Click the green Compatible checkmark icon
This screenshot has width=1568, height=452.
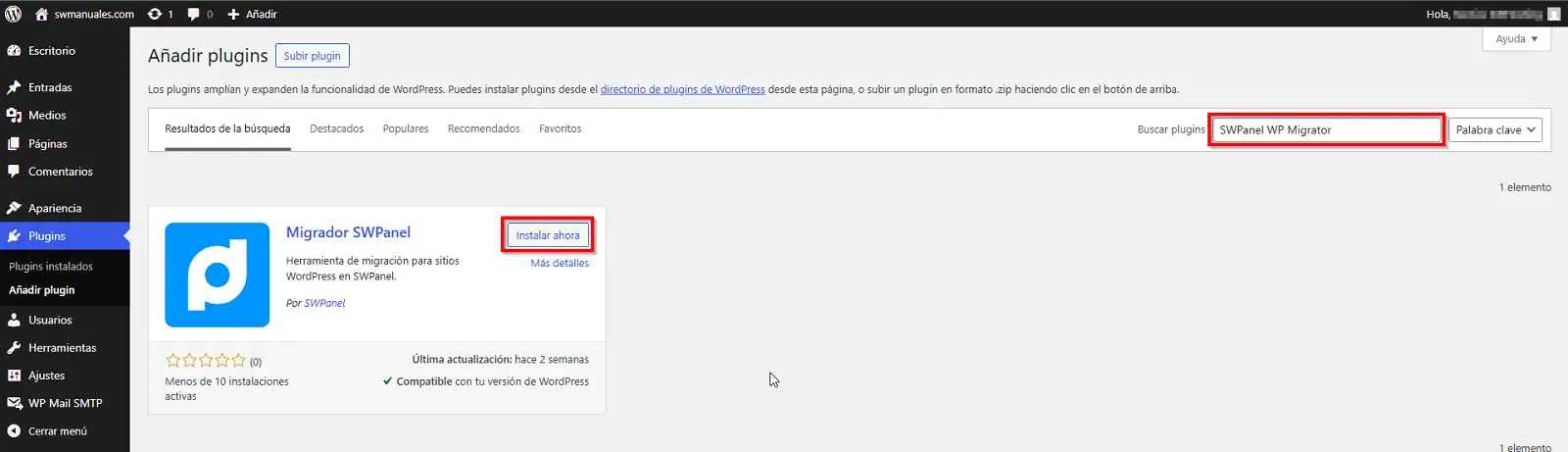pos(387,381)
